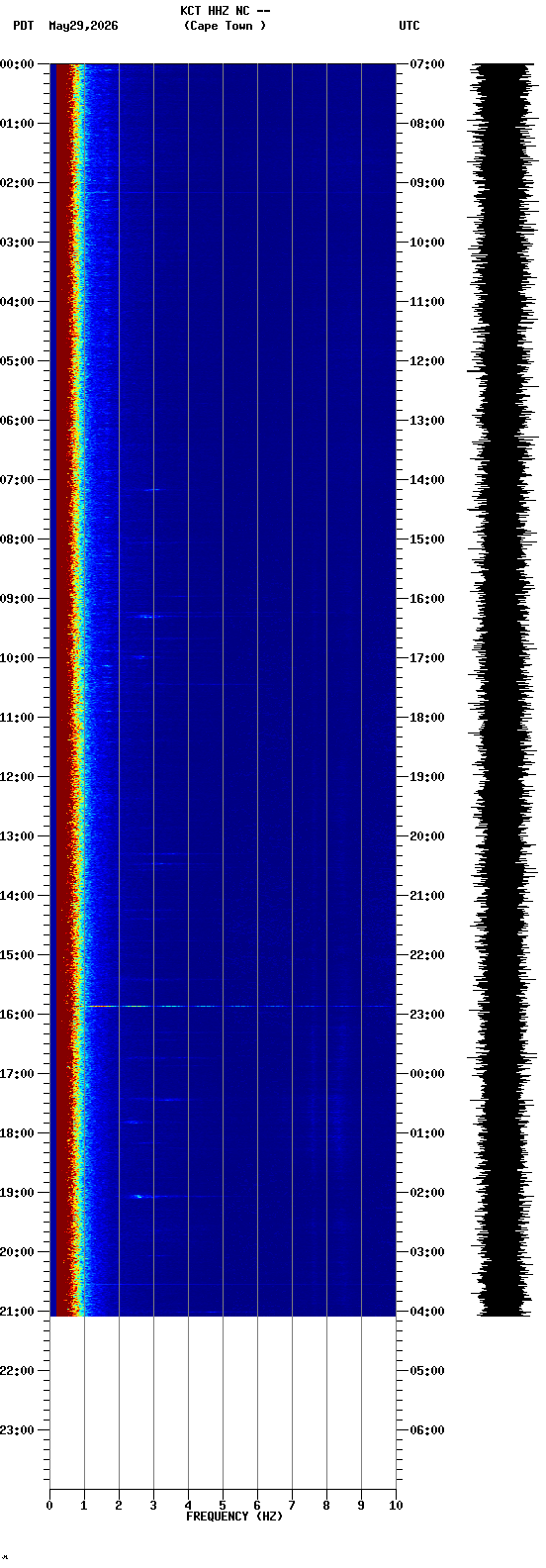Viewport: 546px width, 1568px height.
Task: Click the '07:00' UTC time label
Action: 427,64
